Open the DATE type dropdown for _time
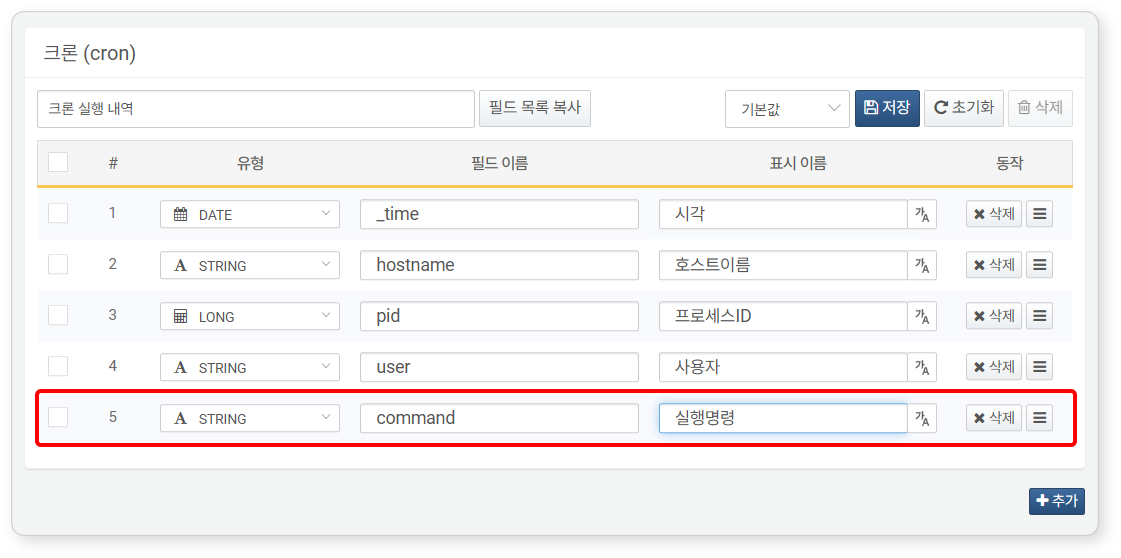 click(250, 214)
